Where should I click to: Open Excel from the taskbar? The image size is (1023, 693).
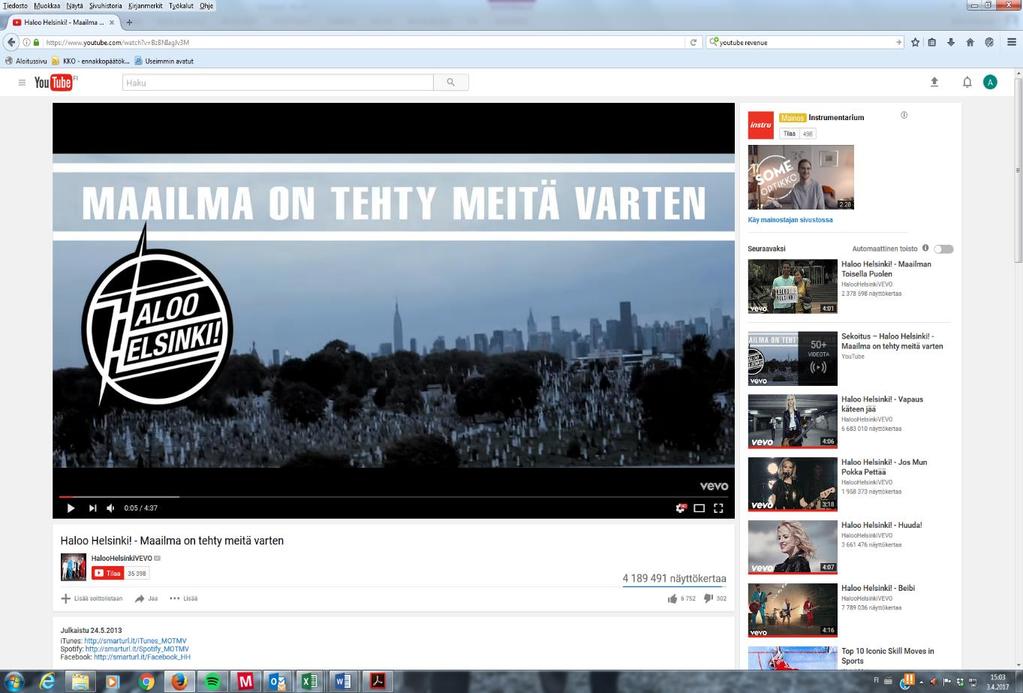(x=308, y=681)
